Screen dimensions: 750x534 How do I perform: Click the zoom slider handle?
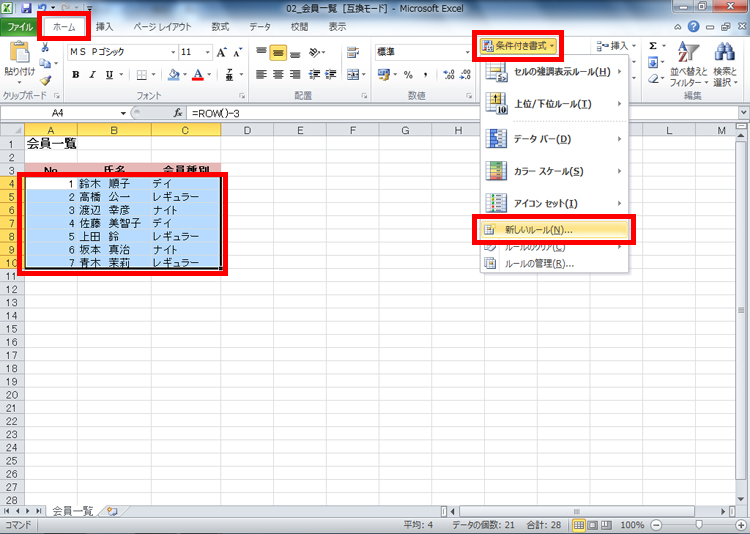click(x=699, y=525)
